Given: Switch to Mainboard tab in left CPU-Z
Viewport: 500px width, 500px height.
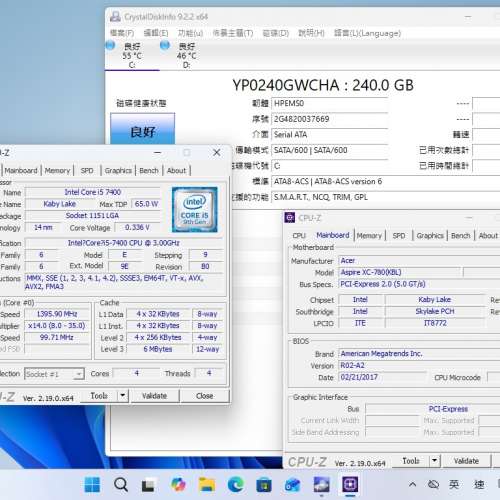Looking at the screenshot, I should click(21, 170).
